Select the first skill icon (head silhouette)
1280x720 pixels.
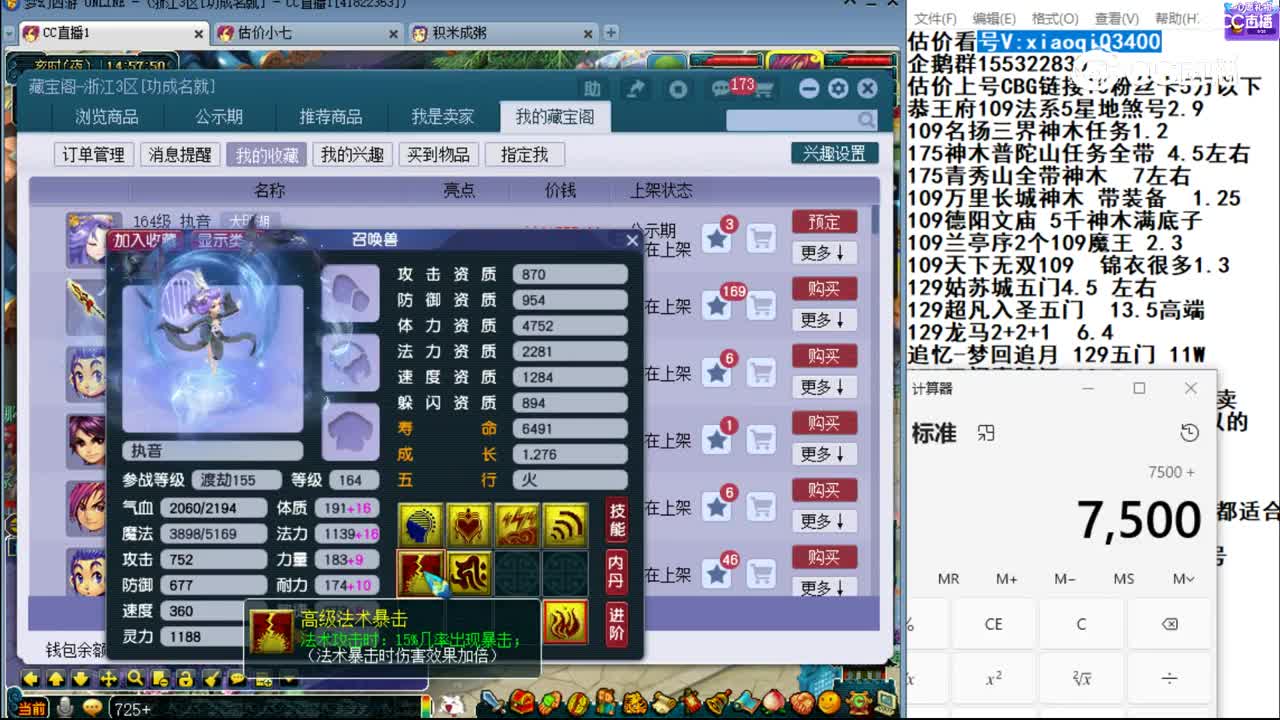[421, 526]
